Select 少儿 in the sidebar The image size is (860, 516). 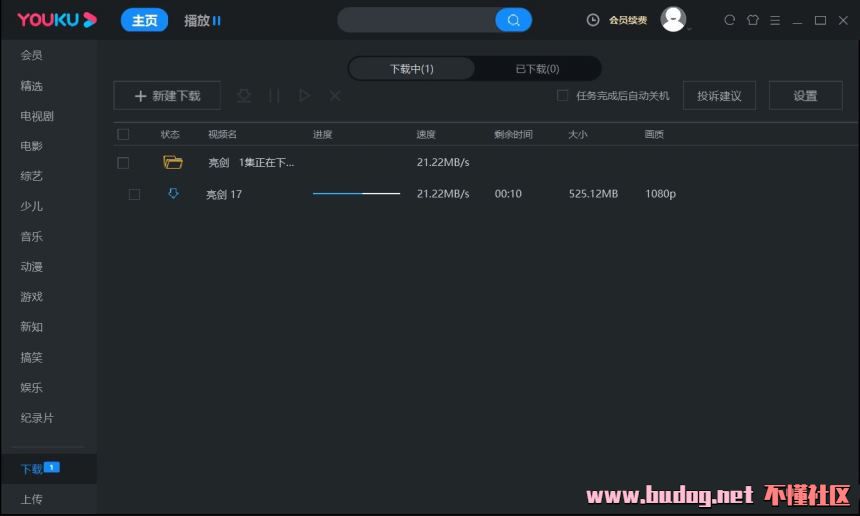(x=31, y=206)
